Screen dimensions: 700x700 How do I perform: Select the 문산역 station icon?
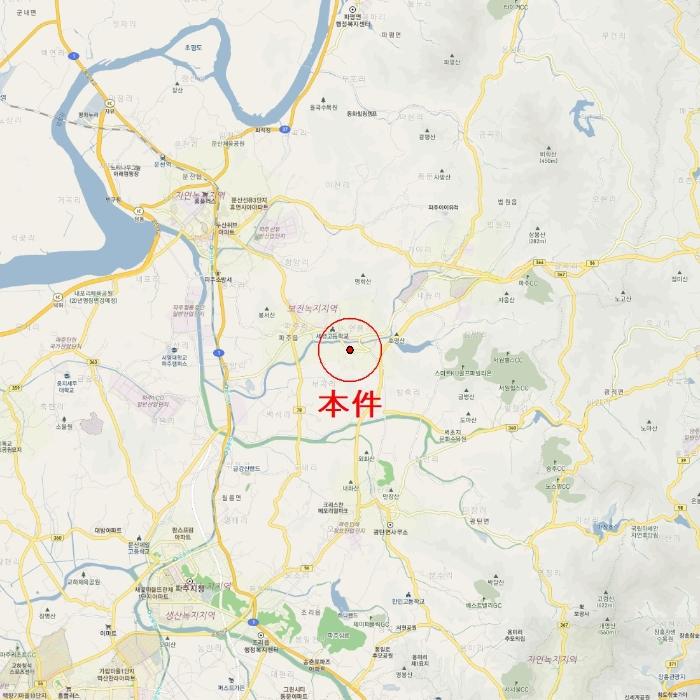coord(163,158)
